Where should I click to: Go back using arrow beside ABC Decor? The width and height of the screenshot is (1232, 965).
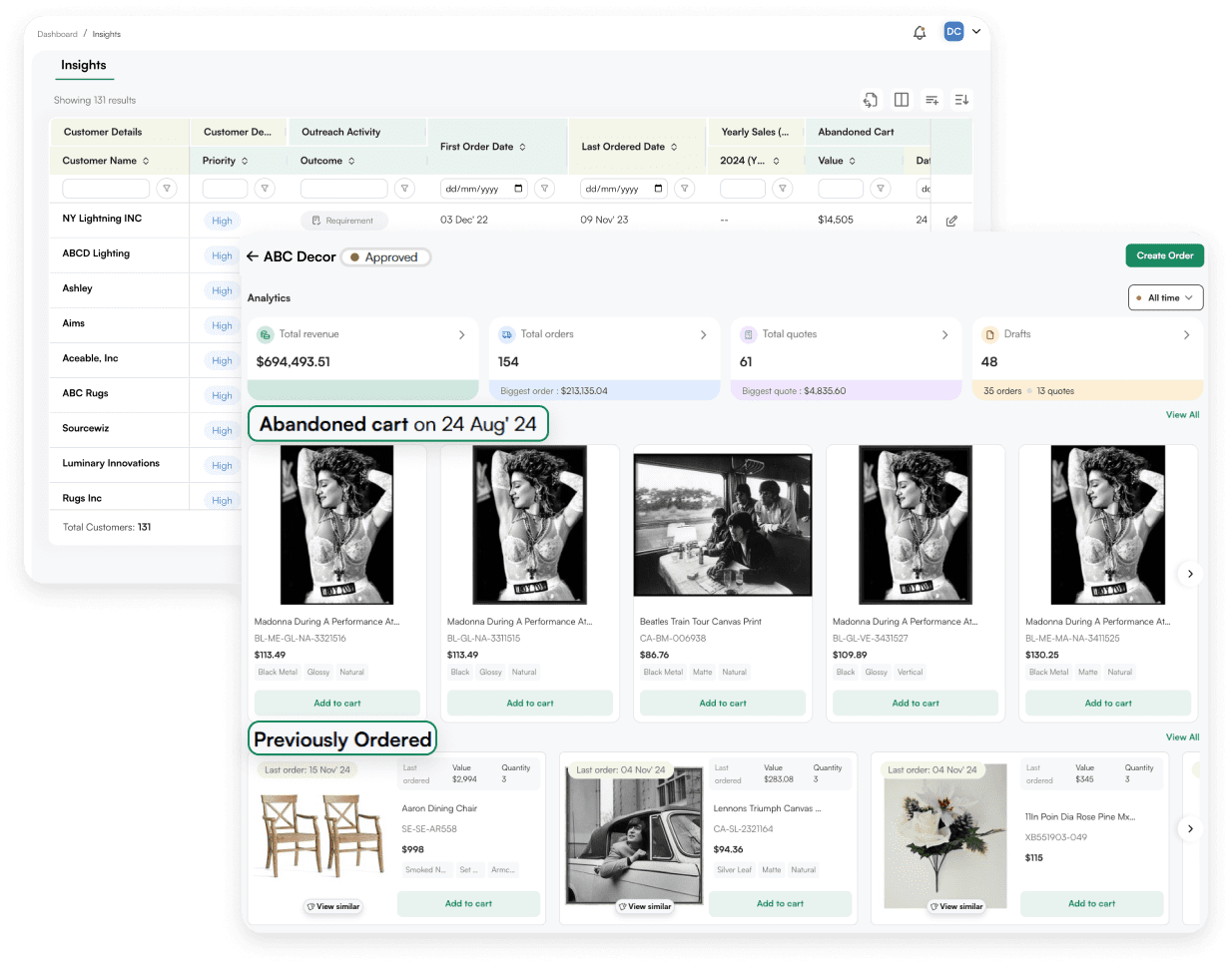point(253,256)
